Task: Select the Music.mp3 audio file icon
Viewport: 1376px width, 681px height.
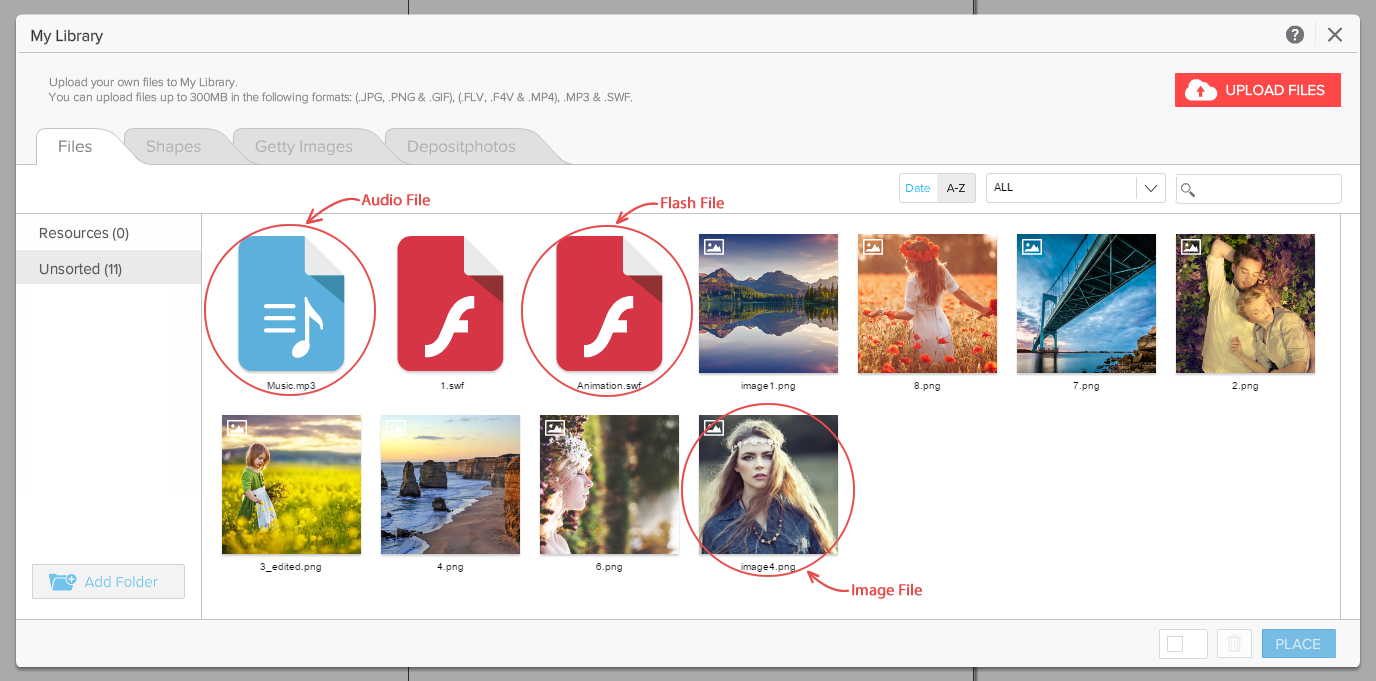Action: 291,303
